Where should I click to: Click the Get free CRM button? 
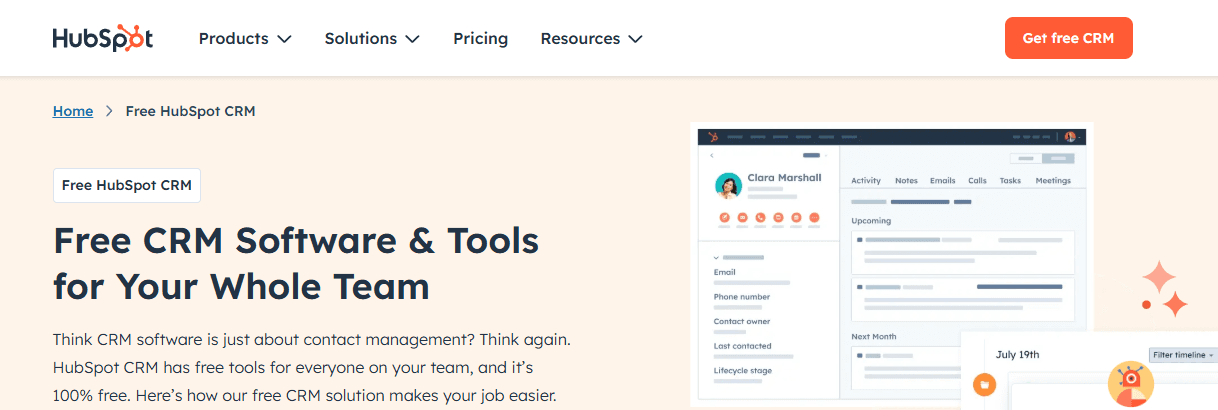click(1068, 38)
